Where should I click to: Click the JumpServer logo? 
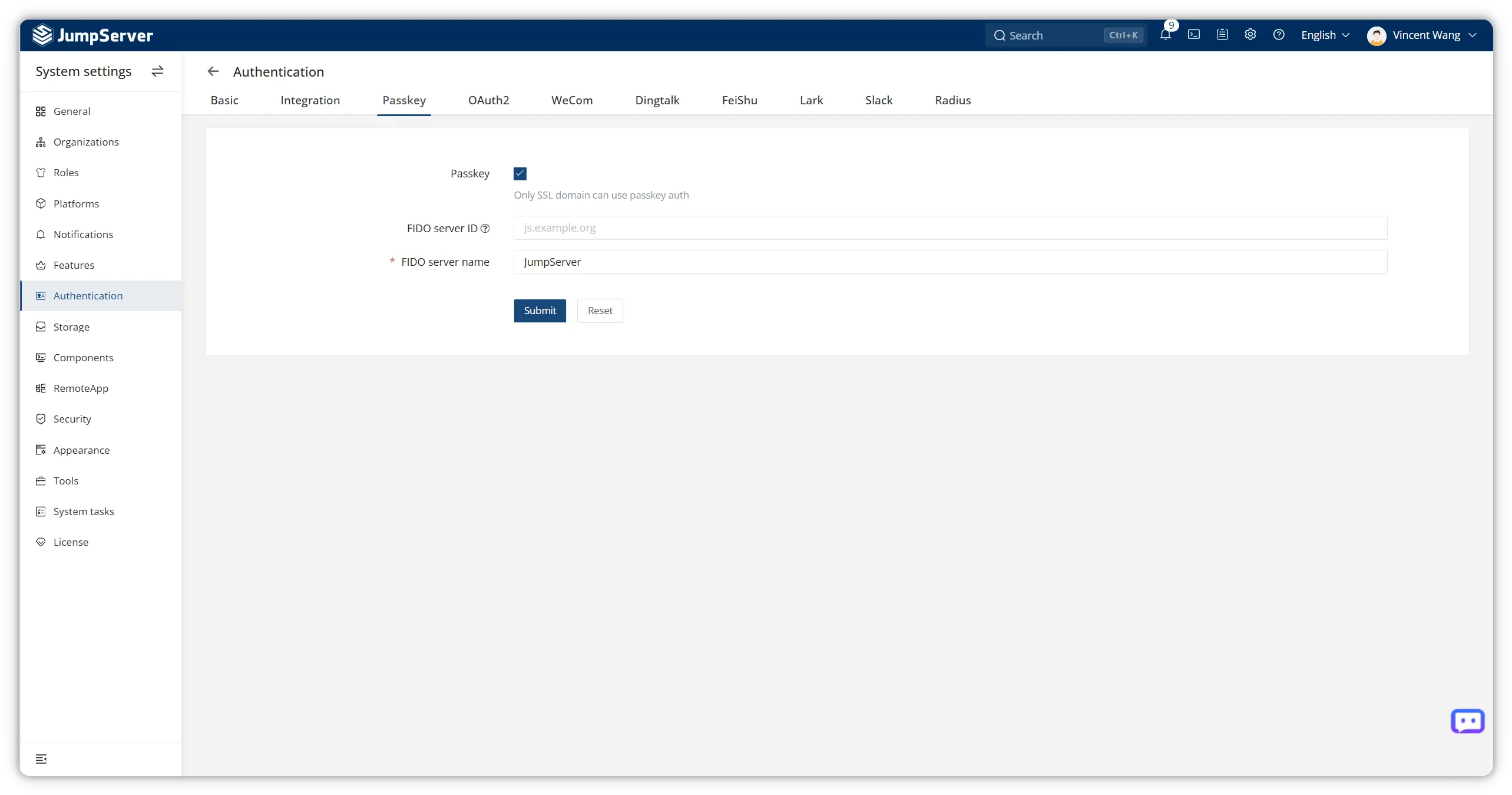tap(92, 35)
